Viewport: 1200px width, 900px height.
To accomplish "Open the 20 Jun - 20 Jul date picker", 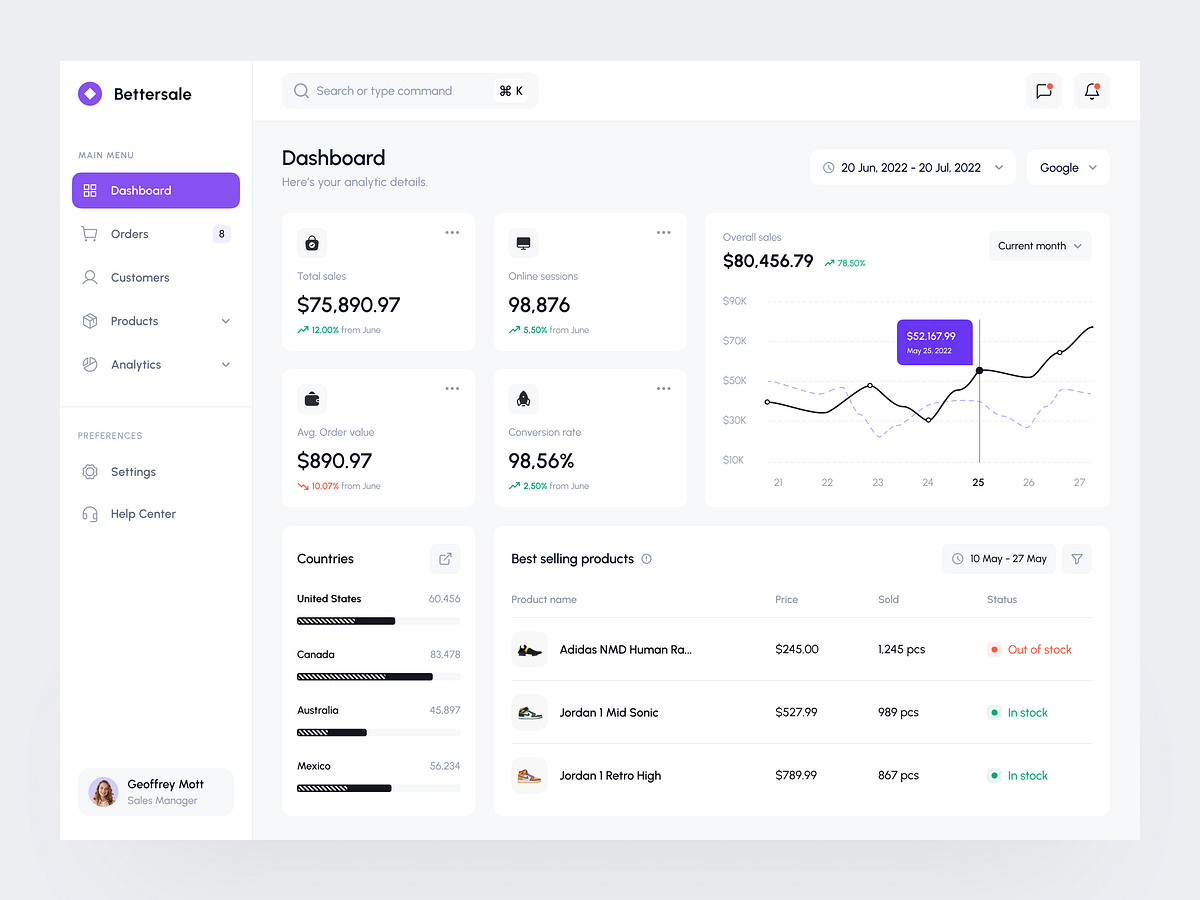I will (x=911, y=167).
